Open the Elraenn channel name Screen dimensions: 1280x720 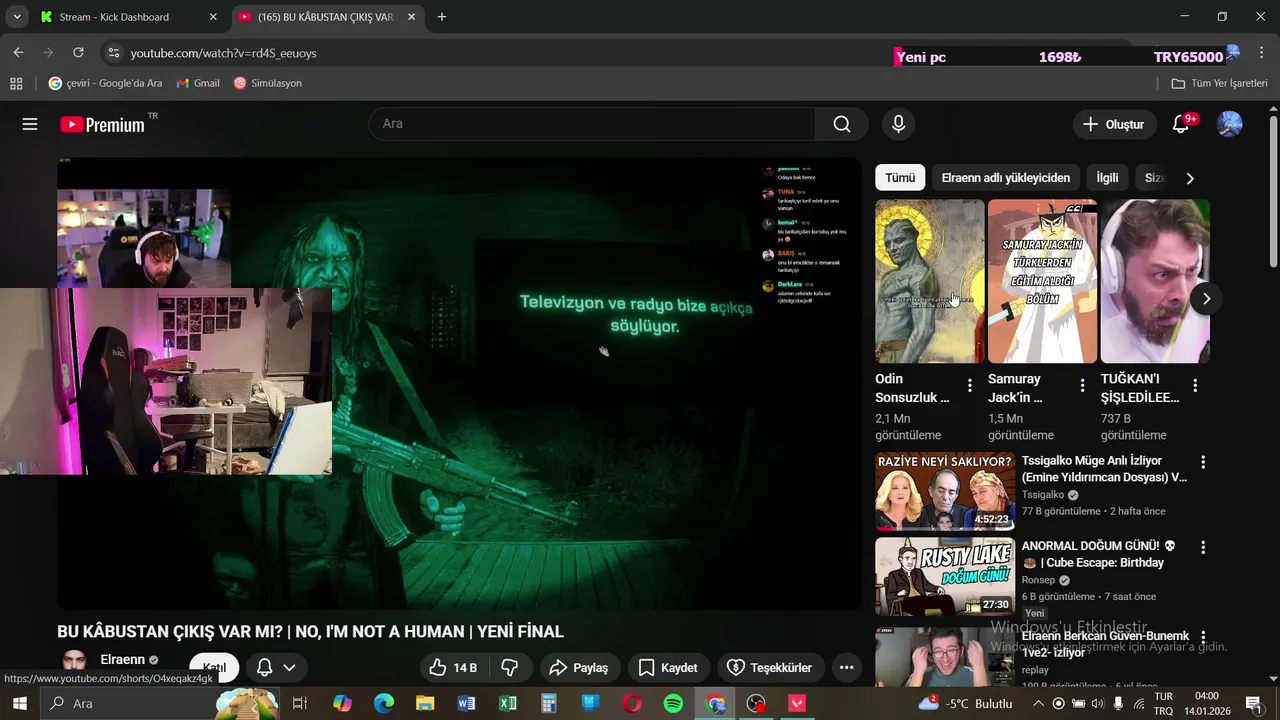(x=122, y=660)
